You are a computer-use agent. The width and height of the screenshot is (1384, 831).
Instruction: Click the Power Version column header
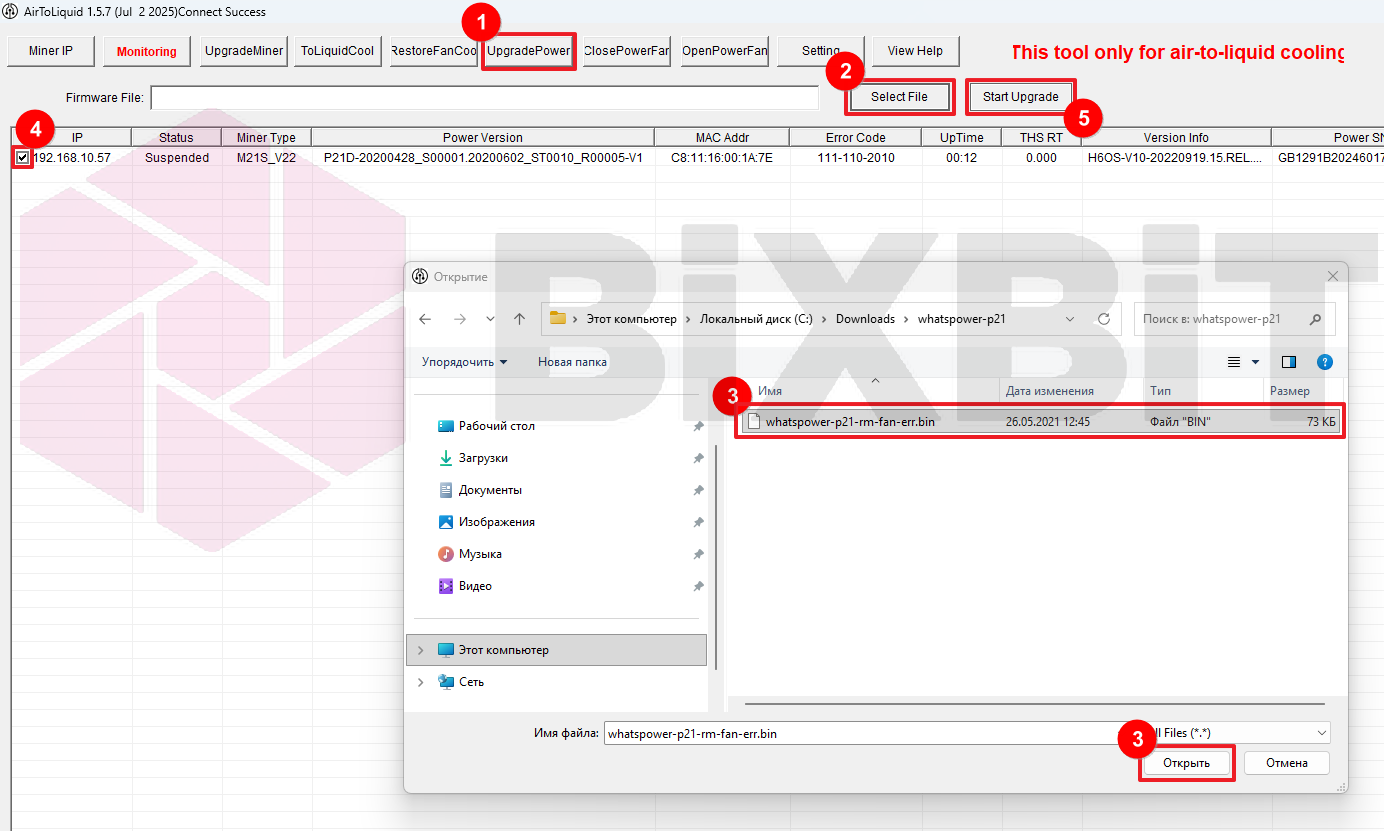(483, 137)
